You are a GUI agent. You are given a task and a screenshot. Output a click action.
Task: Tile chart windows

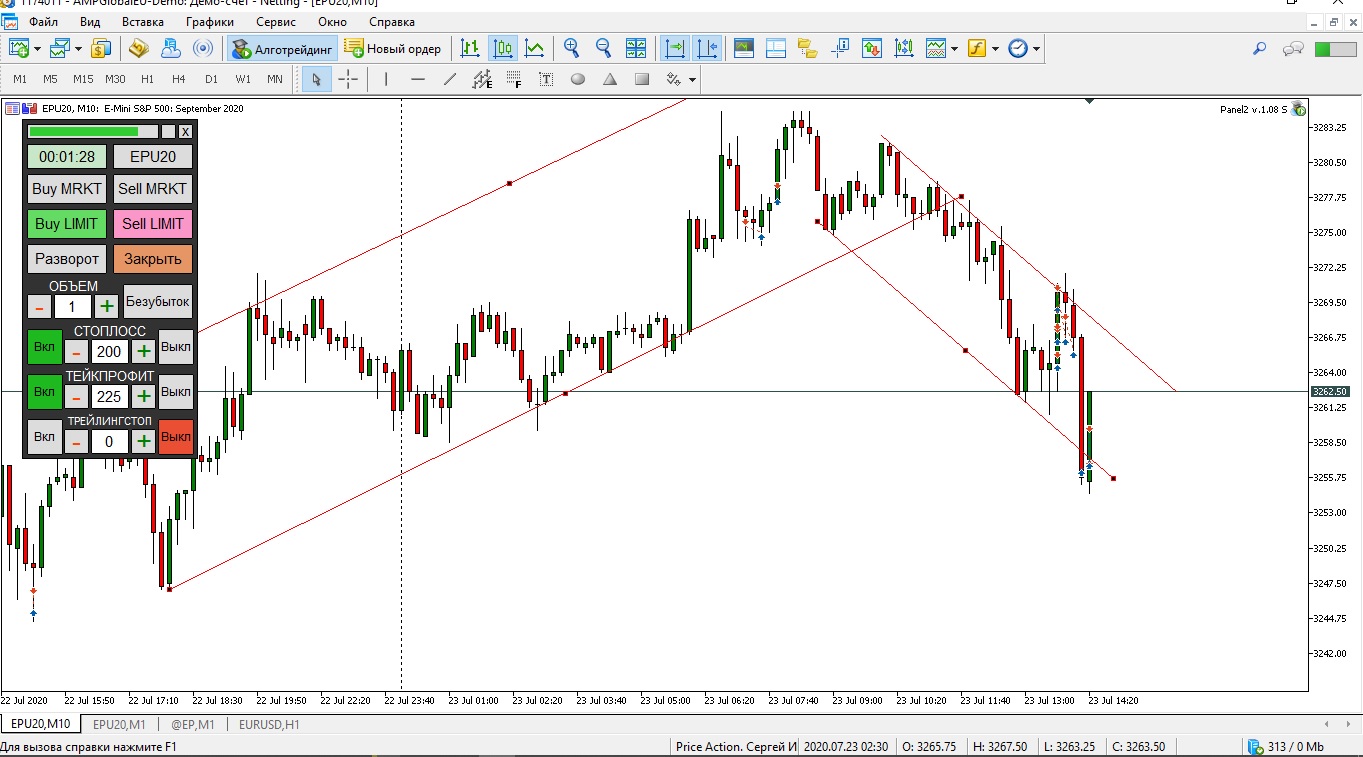click(x=636, y=47)
